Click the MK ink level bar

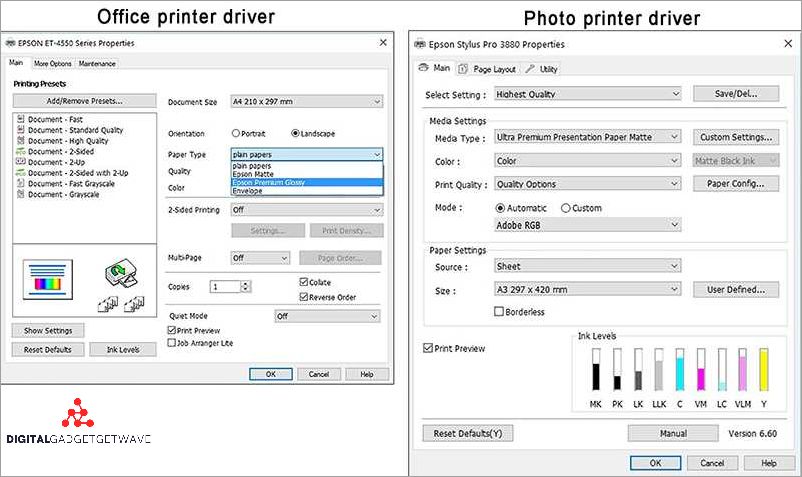click(596, 370)
